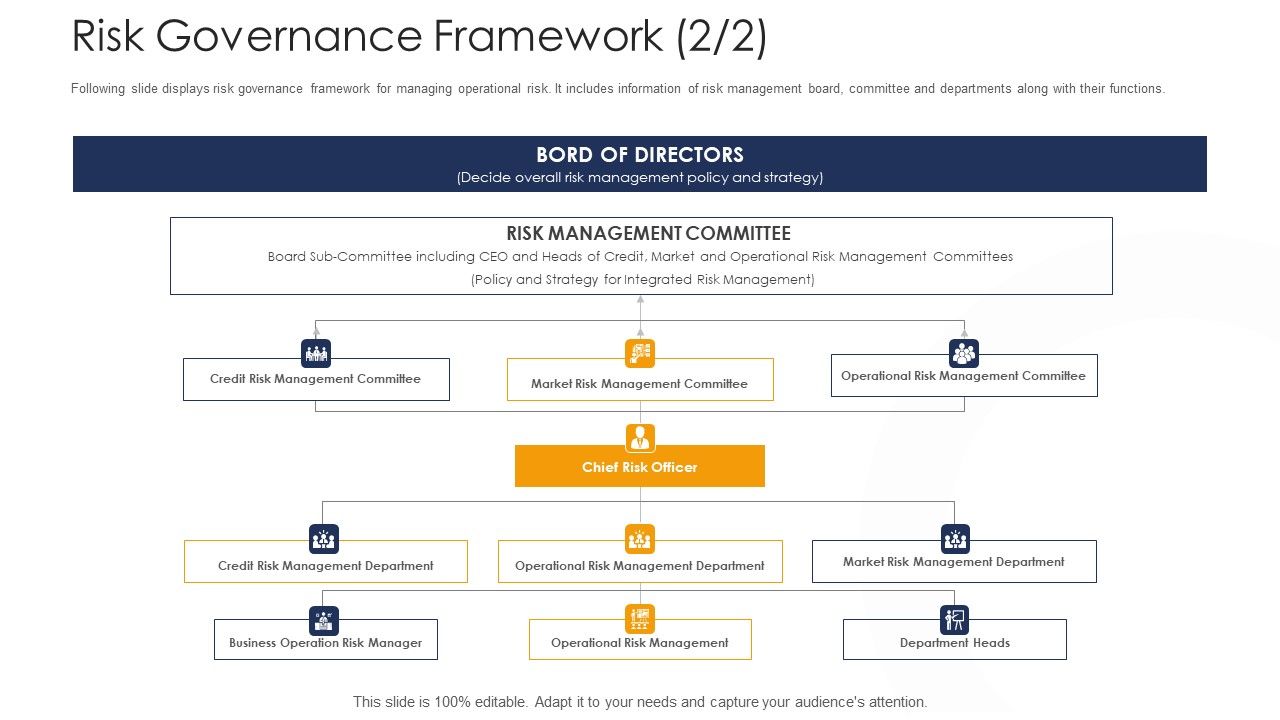Click the Department Heads presentation icon

[955, 620]
